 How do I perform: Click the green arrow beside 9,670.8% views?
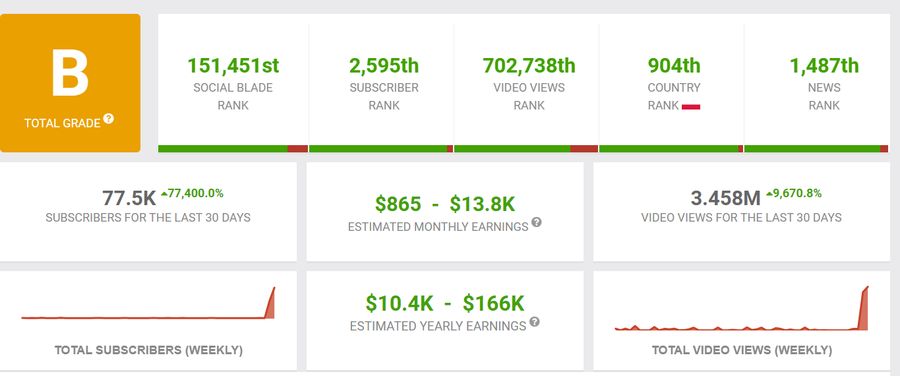(x=769, y=194)
